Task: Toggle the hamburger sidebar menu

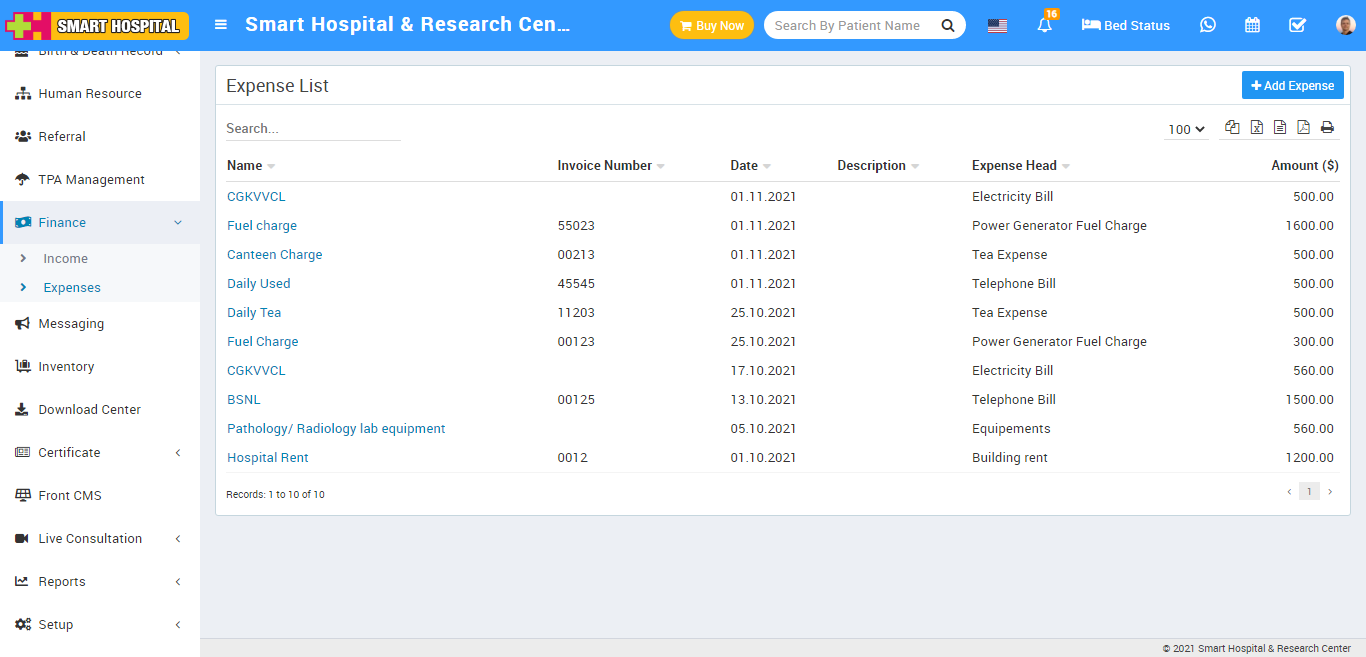Action: pyautogui.click(x=221, y=25)
